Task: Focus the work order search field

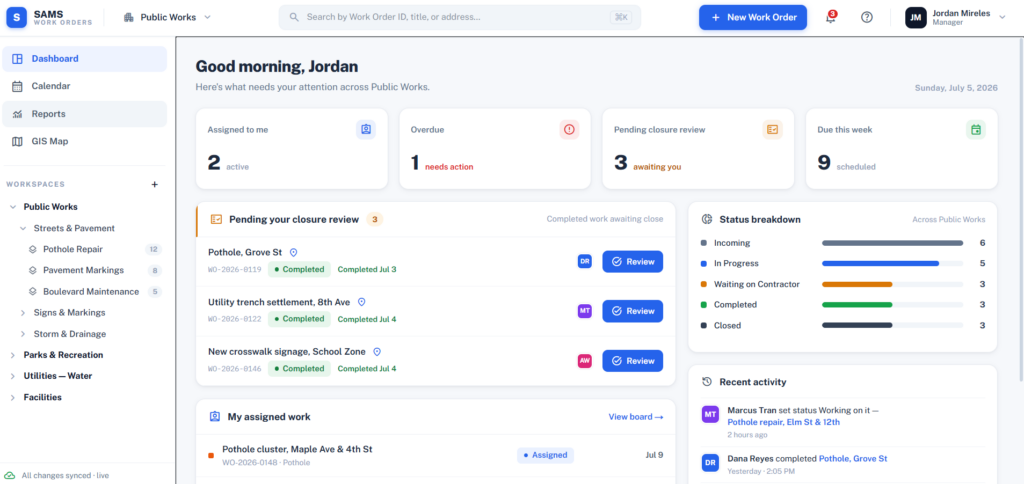Action: coord(460,18)
